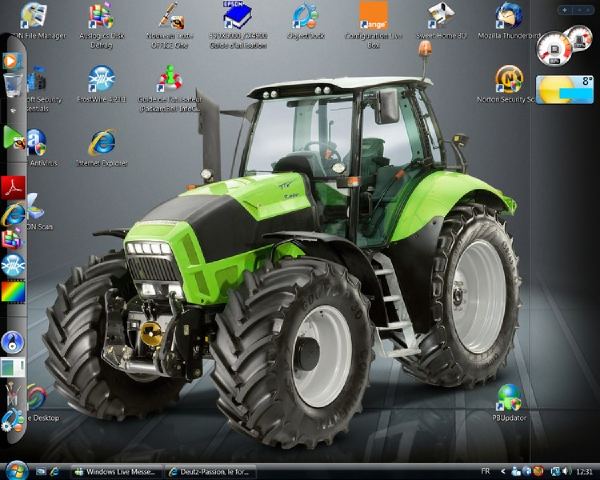Open the Antivirus desktop shortcut
Screen dimensions: 600x480
pos(38,148)
